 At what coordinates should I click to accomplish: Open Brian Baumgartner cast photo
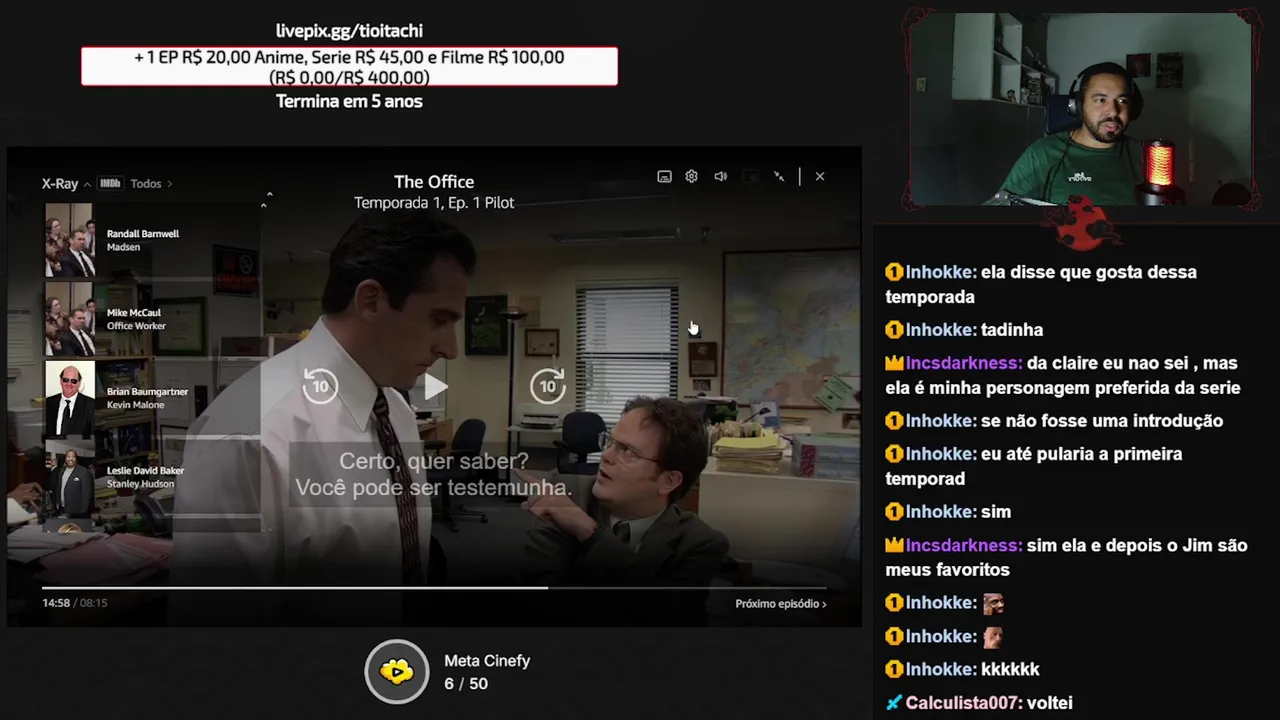pos(70,398)
